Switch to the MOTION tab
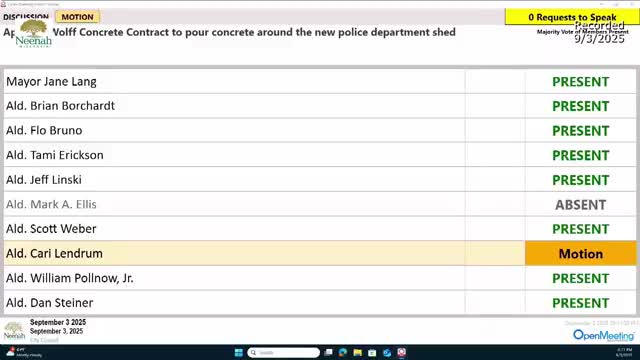 (x=78, y=17)
